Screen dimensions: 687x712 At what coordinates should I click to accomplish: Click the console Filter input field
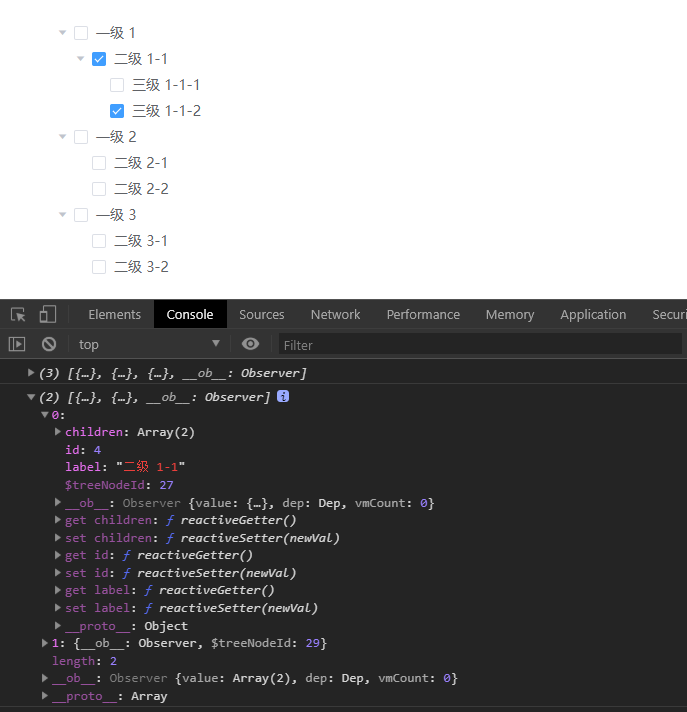[x=480, y=345]
